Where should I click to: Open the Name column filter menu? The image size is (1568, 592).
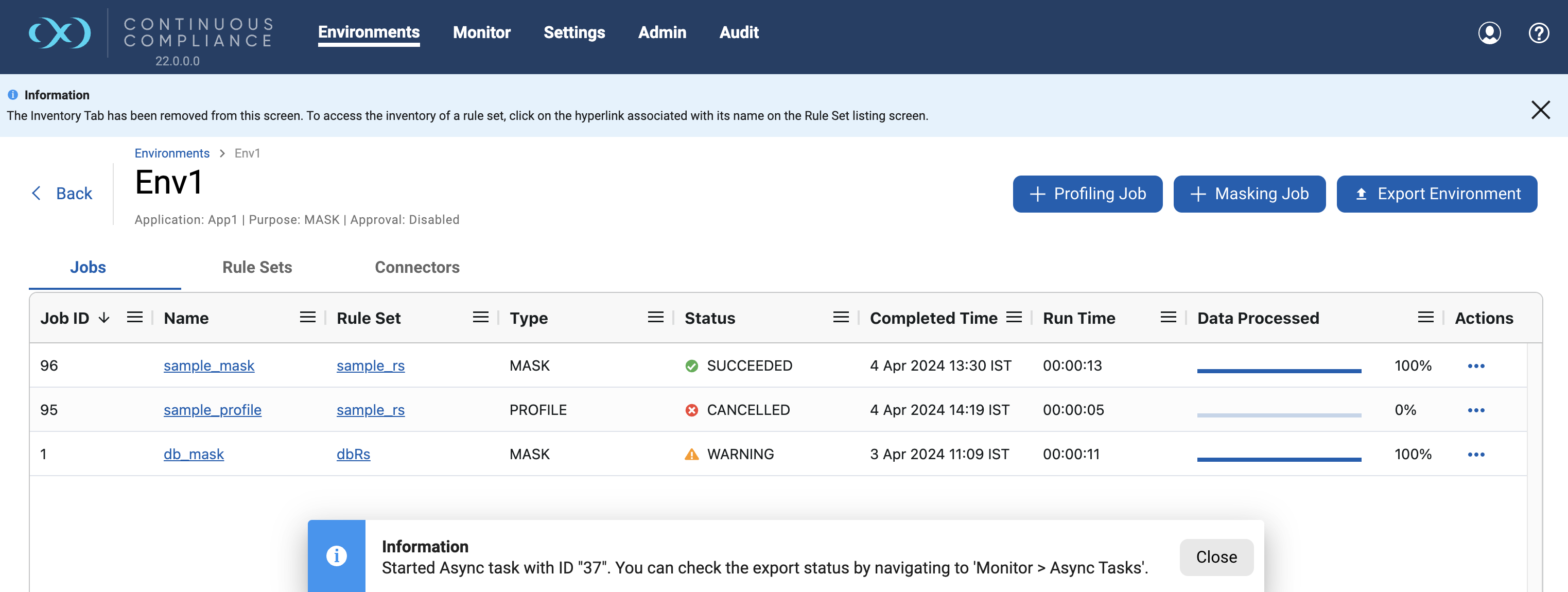[307, 317]
